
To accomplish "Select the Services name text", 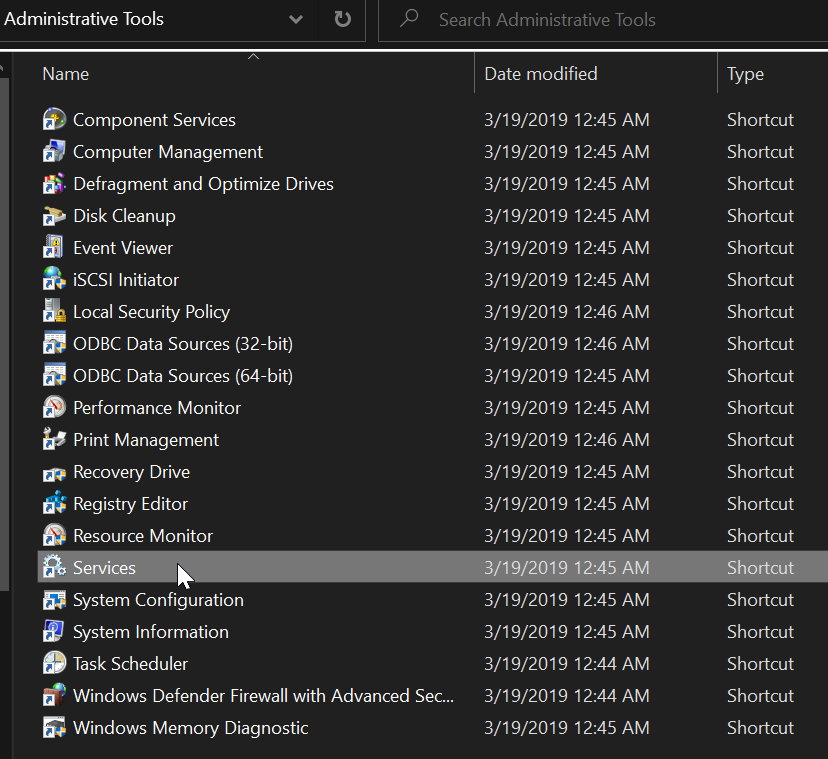I will (x=104, y=568).
